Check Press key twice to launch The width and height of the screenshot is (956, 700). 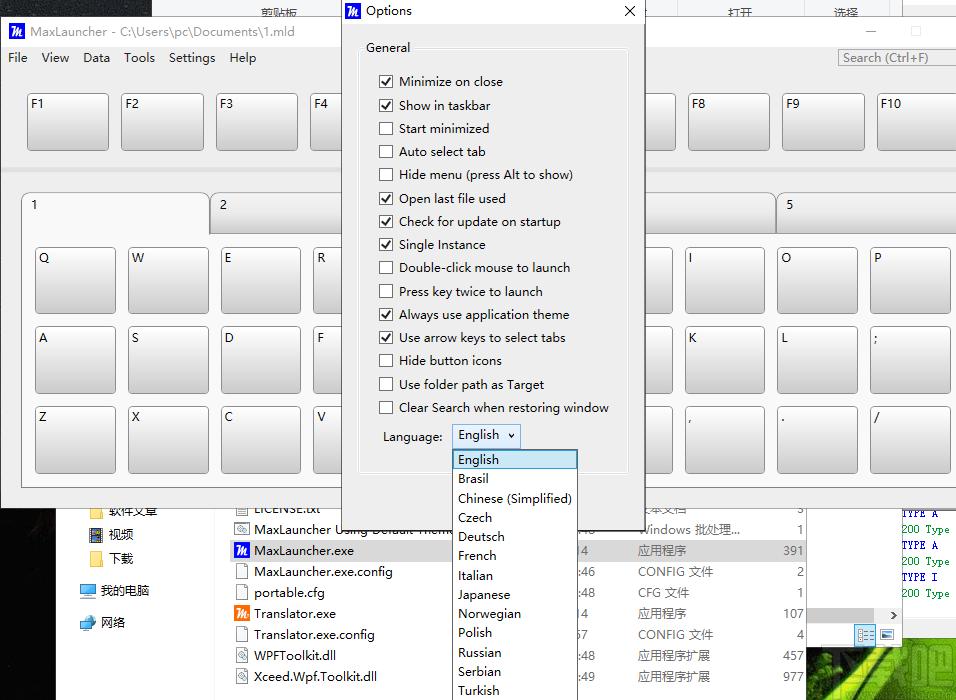[x=385, y=291]
